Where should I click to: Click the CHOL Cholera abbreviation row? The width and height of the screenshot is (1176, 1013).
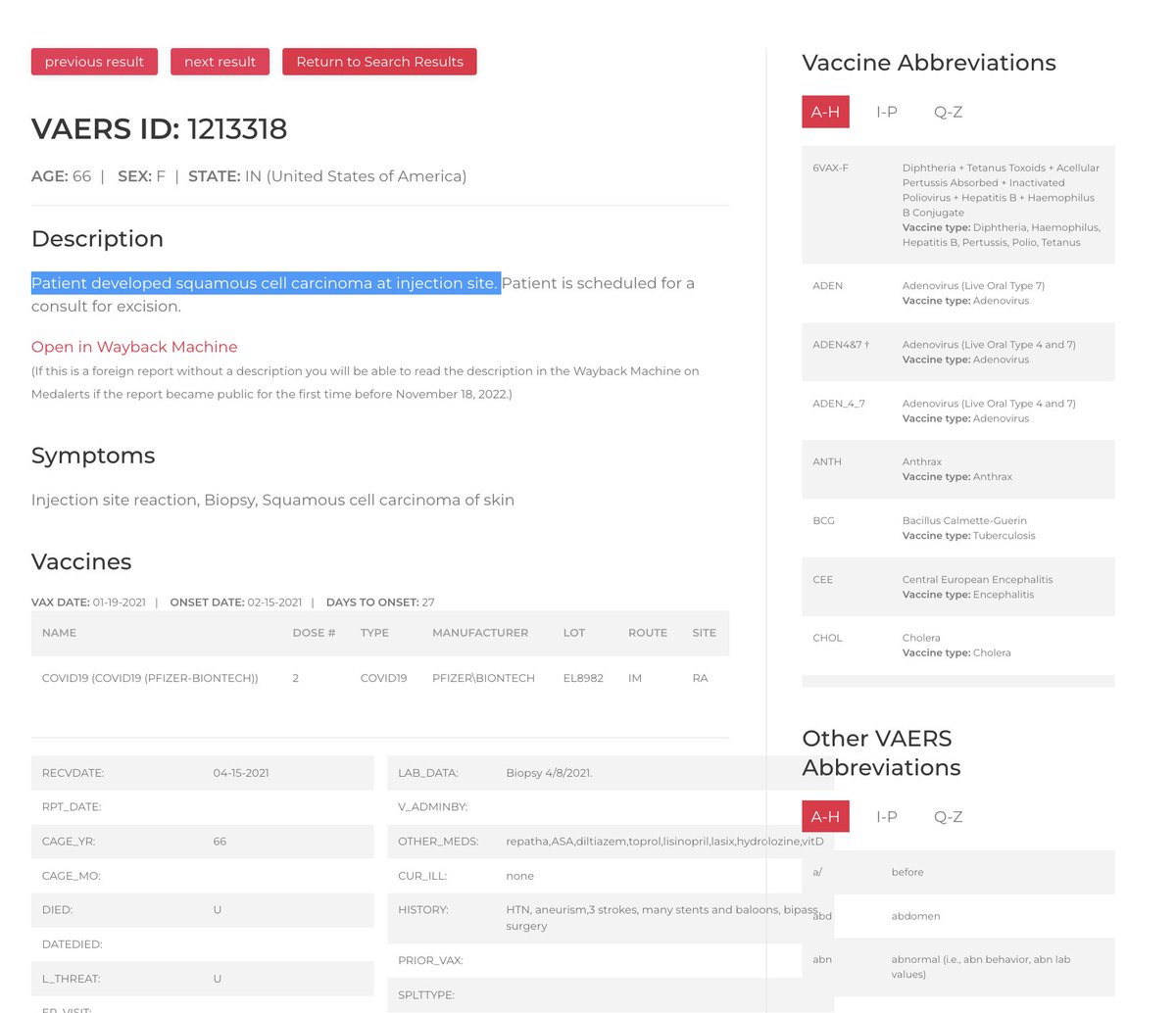click(x=957, y=645)
